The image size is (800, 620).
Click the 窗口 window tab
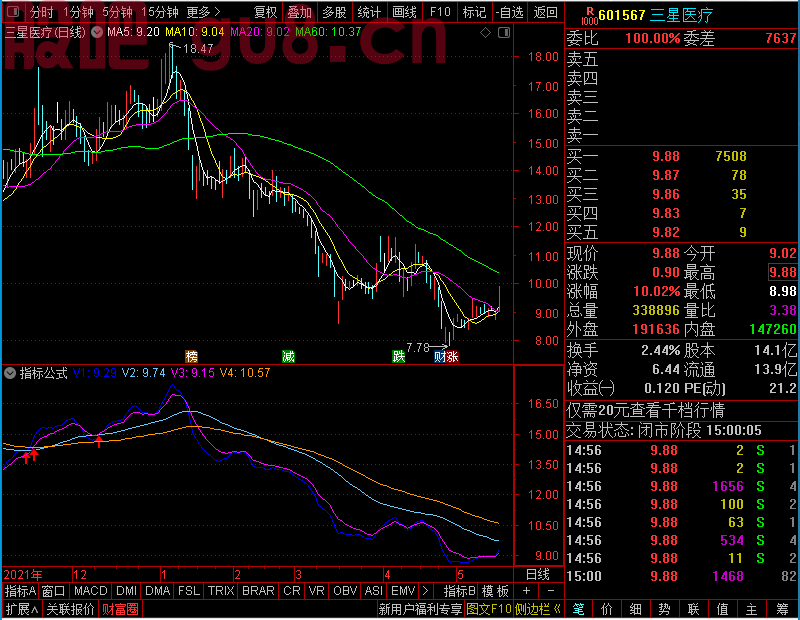tap(54, 591)
